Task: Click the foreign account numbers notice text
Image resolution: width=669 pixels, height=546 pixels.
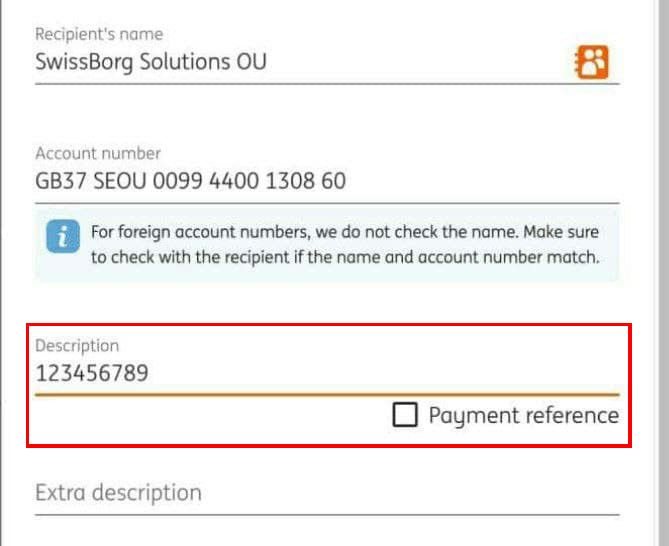Action: 300,232
